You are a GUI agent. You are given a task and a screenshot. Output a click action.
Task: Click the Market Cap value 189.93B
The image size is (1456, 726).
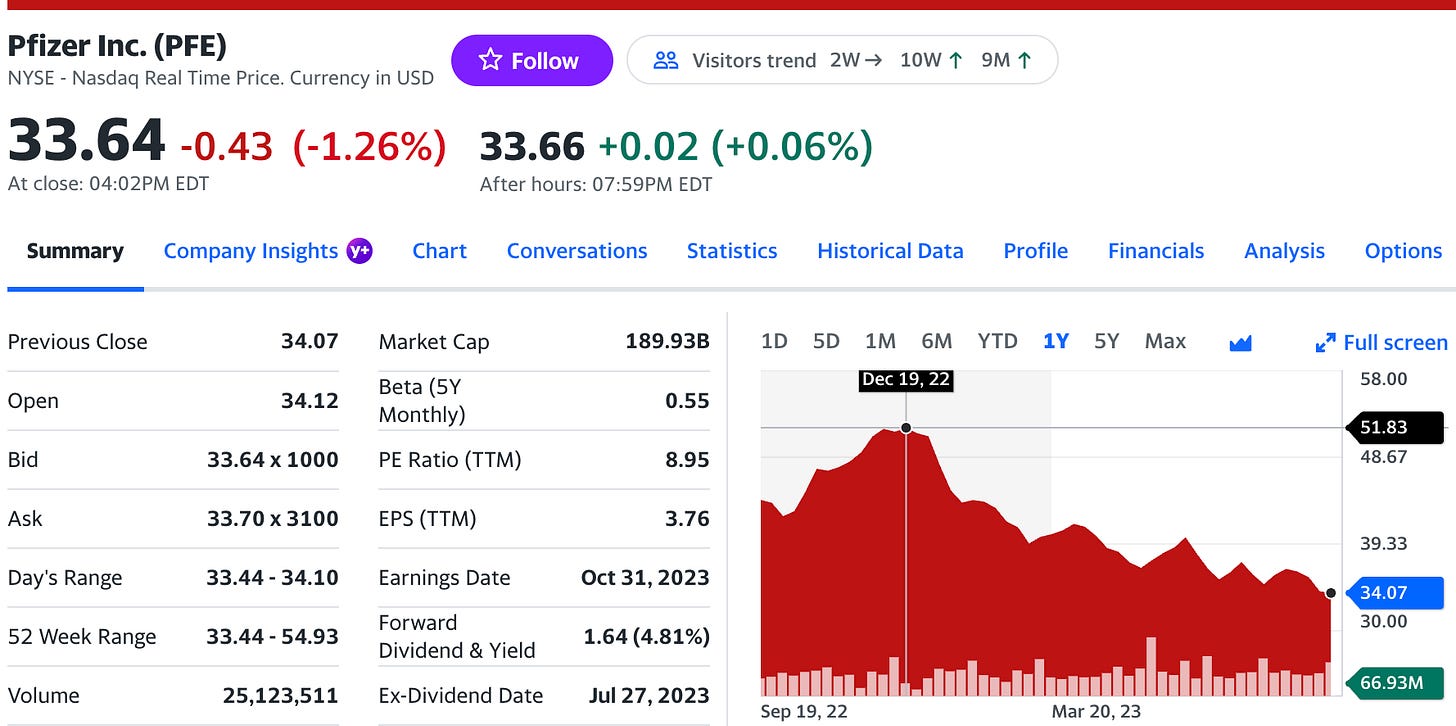pyautogui.click(x=668, y=342)
